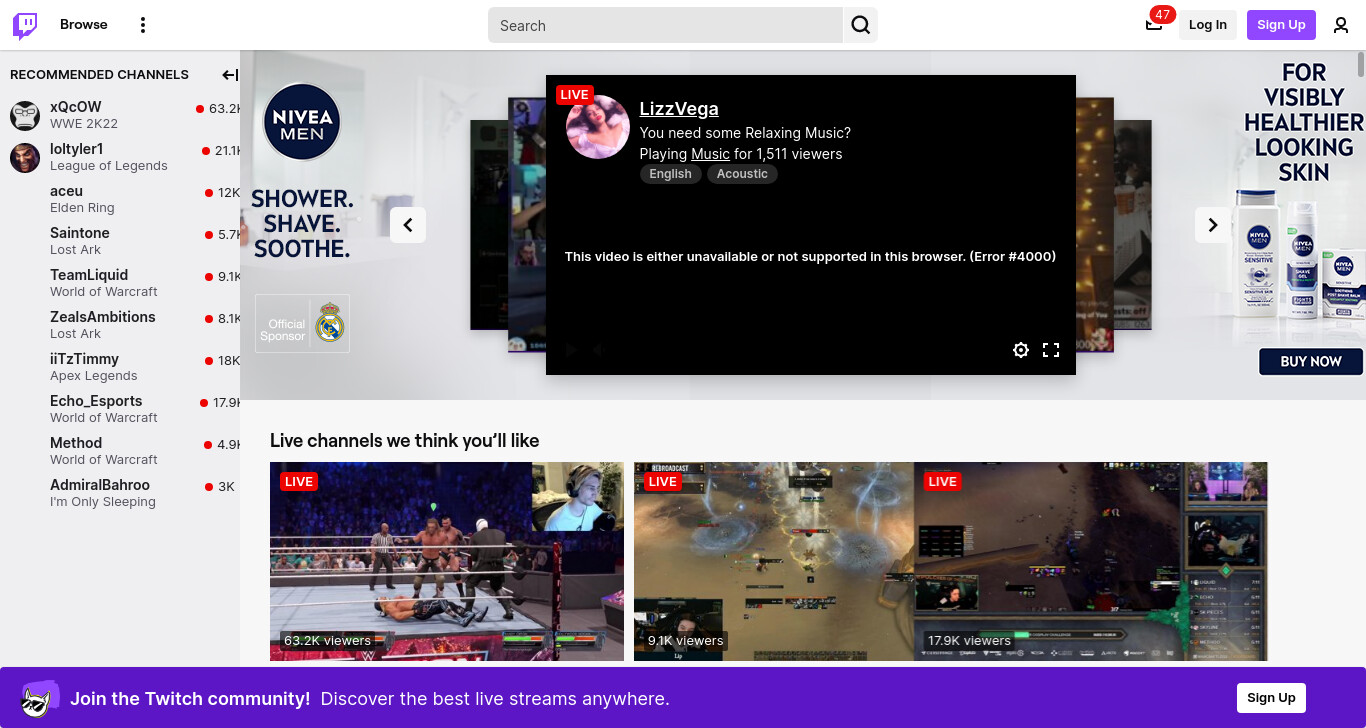The height and width of the screenshot is (728, 1366).
Task: Open loltyler1's avatar in the sidebar
Action: [25, 157]
